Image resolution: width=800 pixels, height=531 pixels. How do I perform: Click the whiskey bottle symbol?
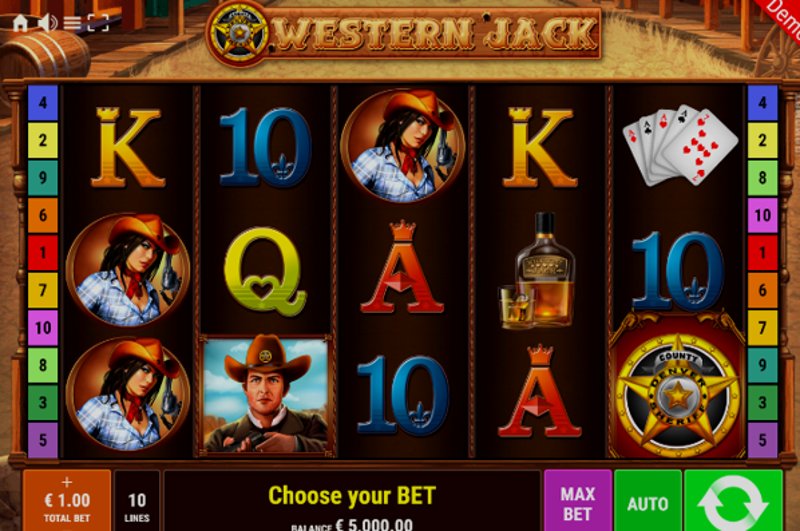pyautogui.click(x=538, y=270)
